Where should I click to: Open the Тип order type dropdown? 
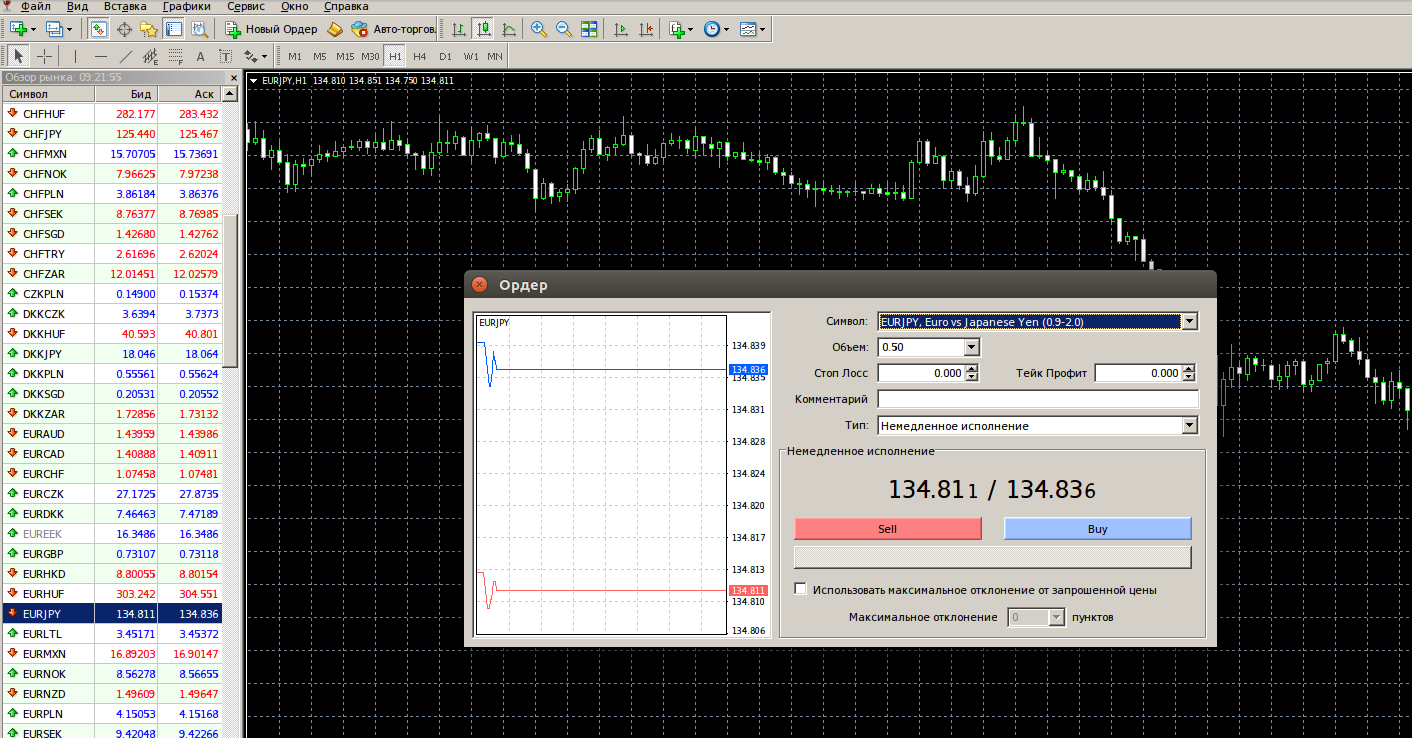pos(1189,425)
